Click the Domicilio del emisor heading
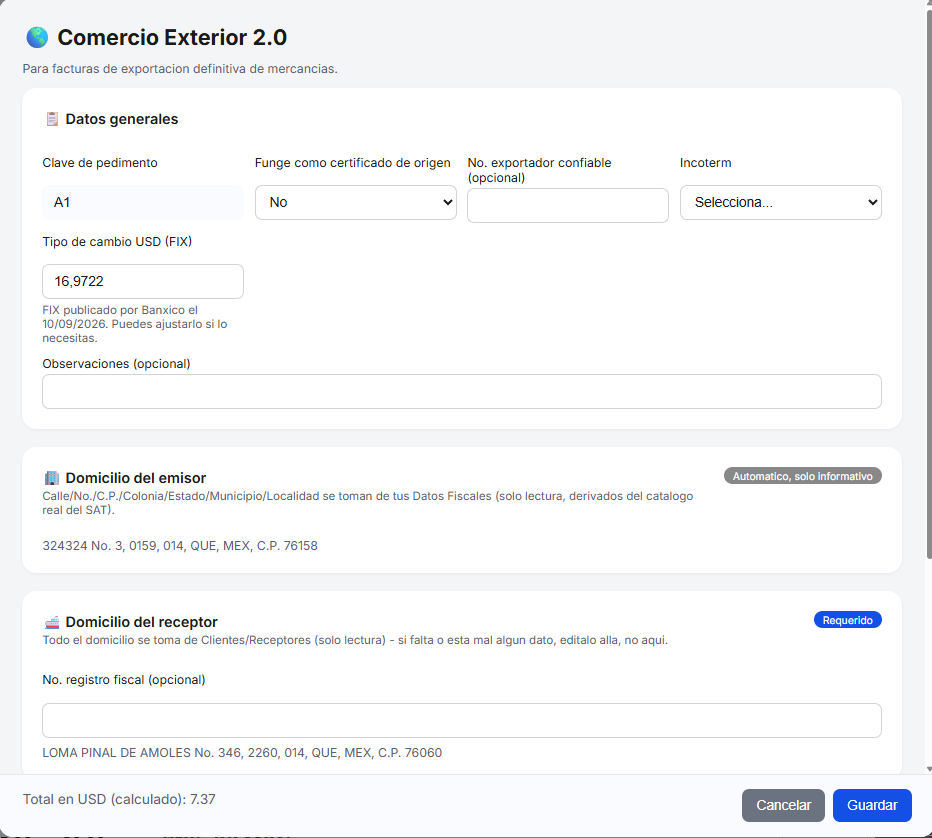 136,478
